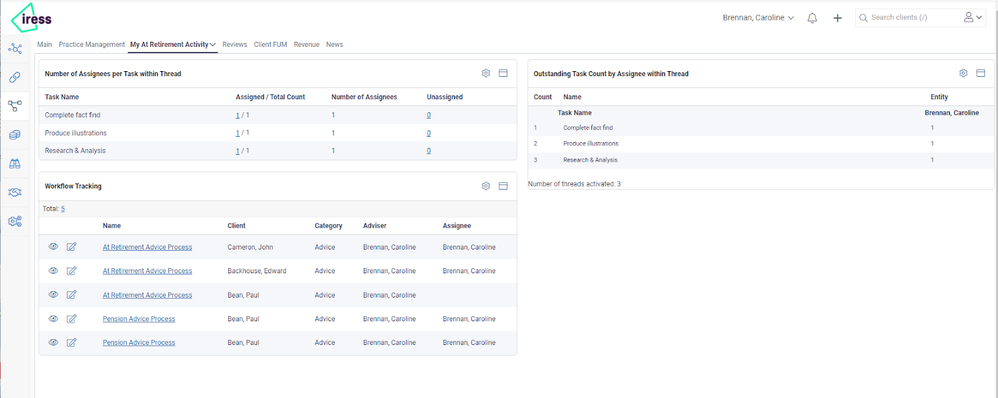Click the Assignee column header
This screenshot has width=998, height=398.
point(457,225)
